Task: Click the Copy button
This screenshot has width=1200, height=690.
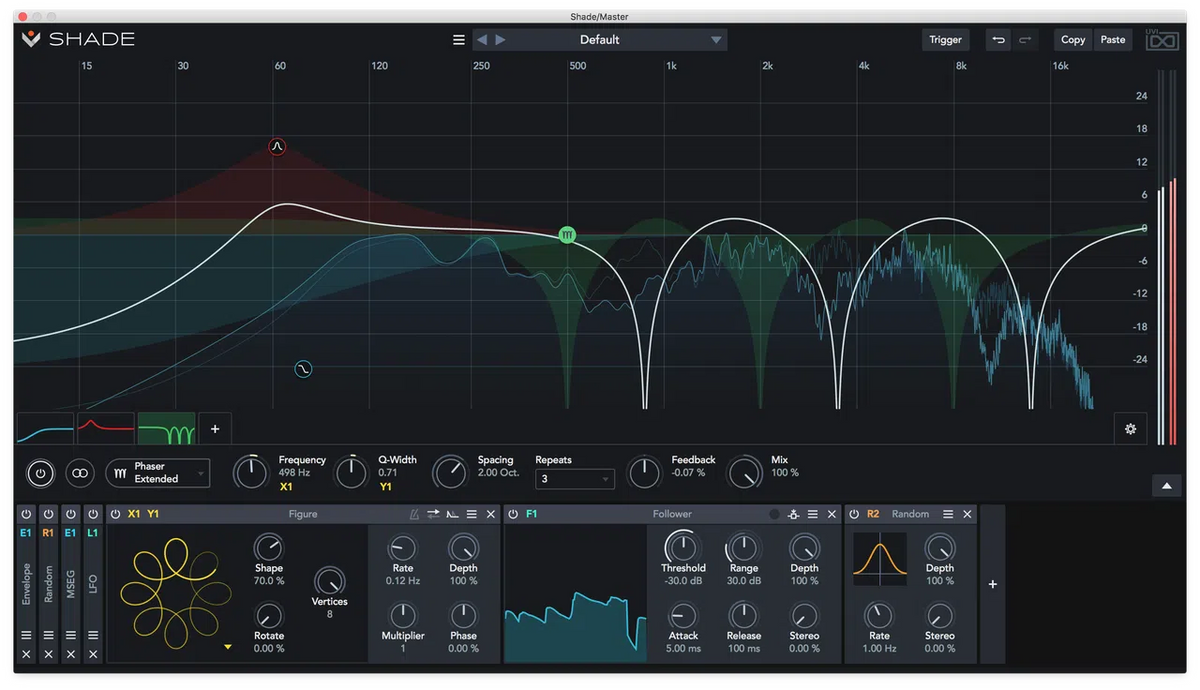Action: click(1073, 40)
